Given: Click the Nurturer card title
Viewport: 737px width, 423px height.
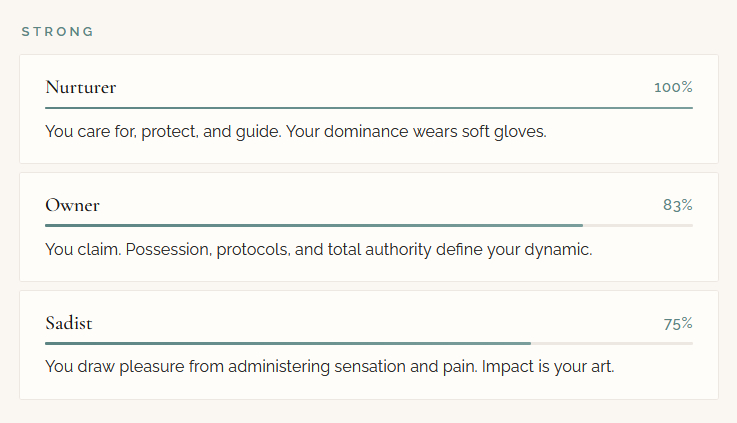Looking at the screenshot, I should pyautogui.click(x=81, y=87).
